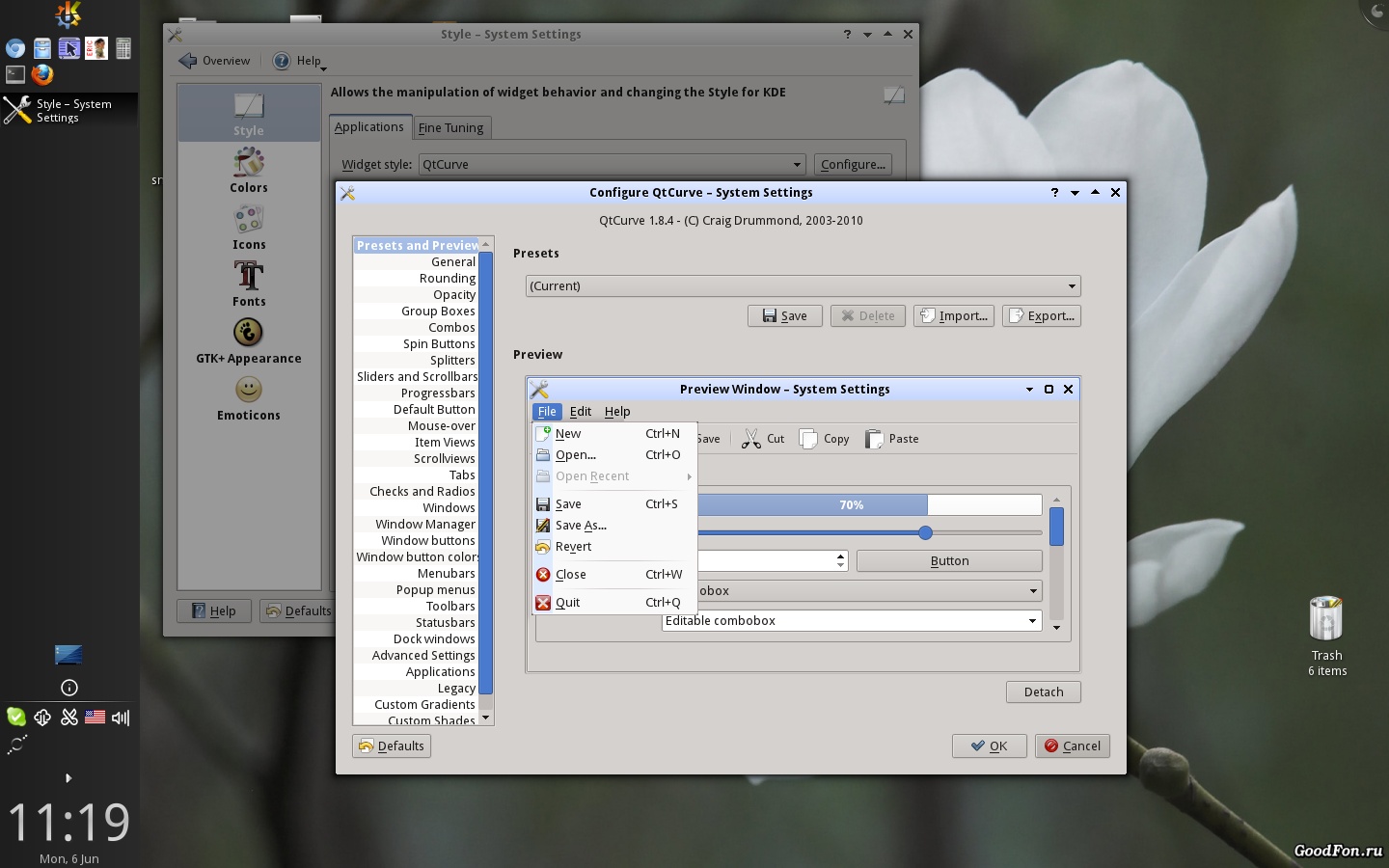
Task: Click the Import... button
Action: point(954,316)
